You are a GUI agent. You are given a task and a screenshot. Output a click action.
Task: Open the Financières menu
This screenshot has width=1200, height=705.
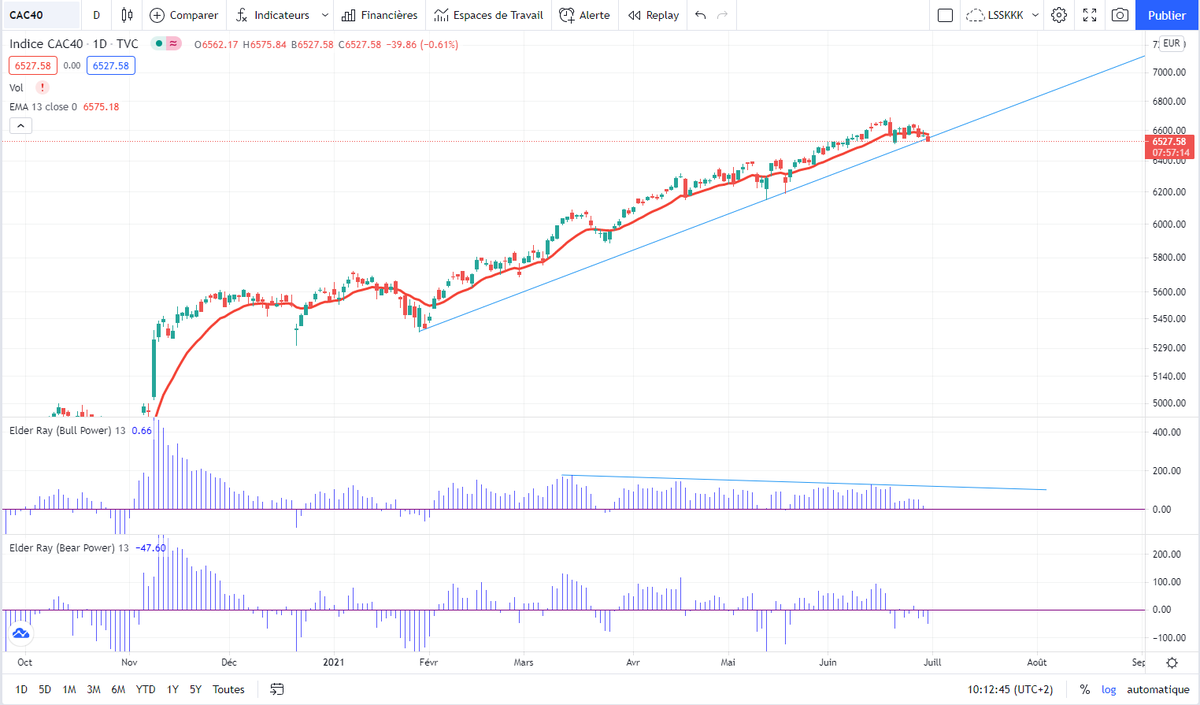point(379,15)
